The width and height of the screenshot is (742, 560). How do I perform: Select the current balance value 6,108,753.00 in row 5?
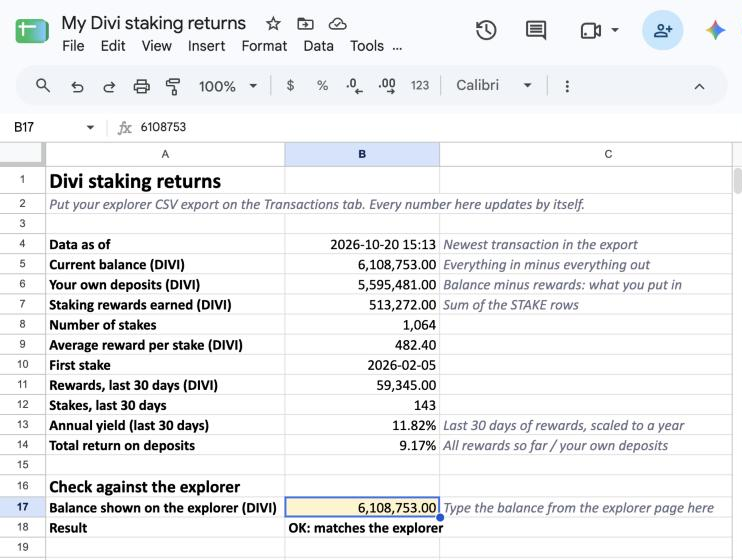(362, 264)
